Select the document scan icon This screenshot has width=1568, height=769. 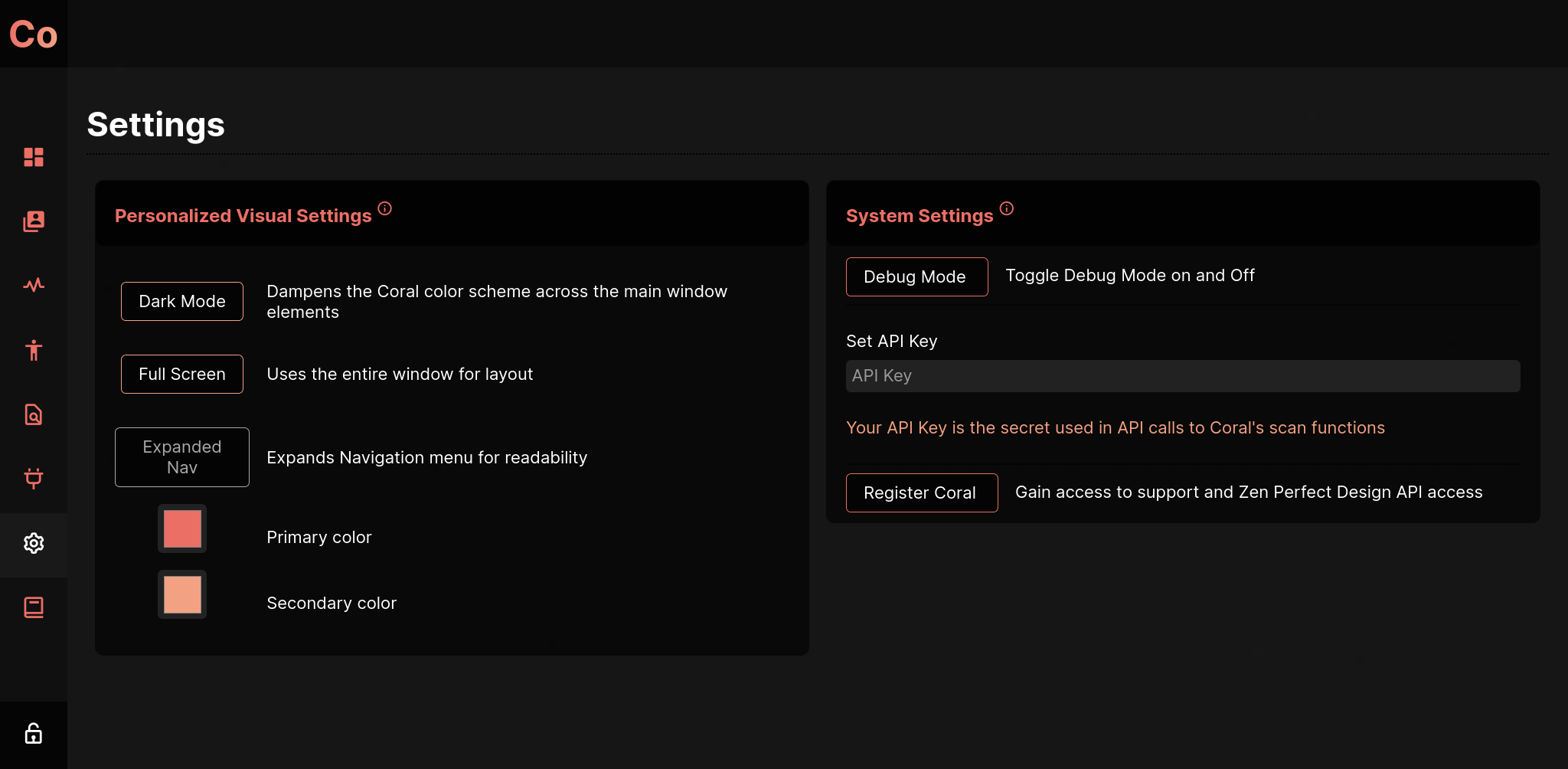coord(34,414)
